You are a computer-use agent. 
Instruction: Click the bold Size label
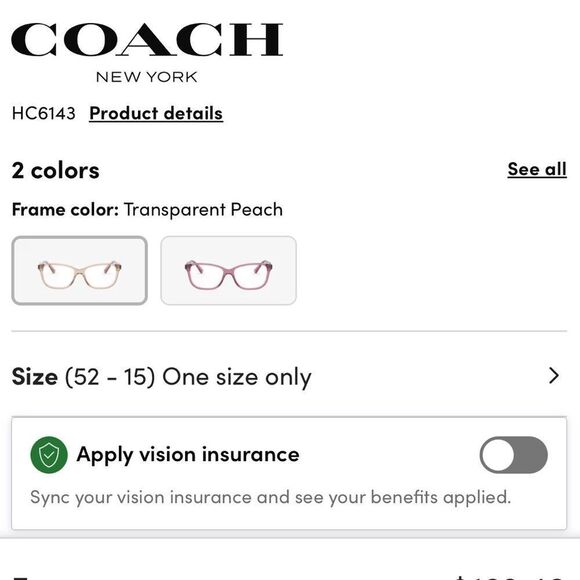34,377
